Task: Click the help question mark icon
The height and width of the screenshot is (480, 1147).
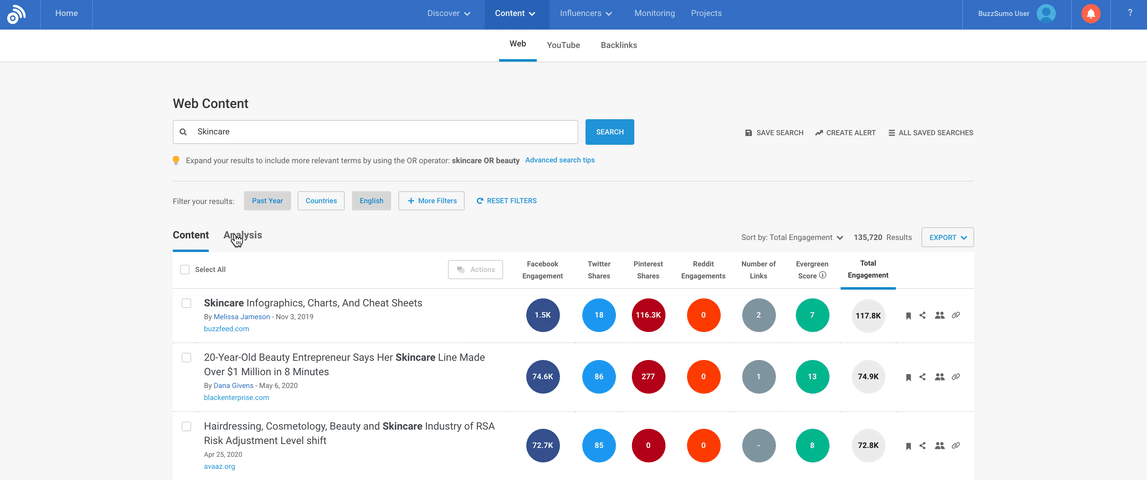Action: click(1129, 14)
